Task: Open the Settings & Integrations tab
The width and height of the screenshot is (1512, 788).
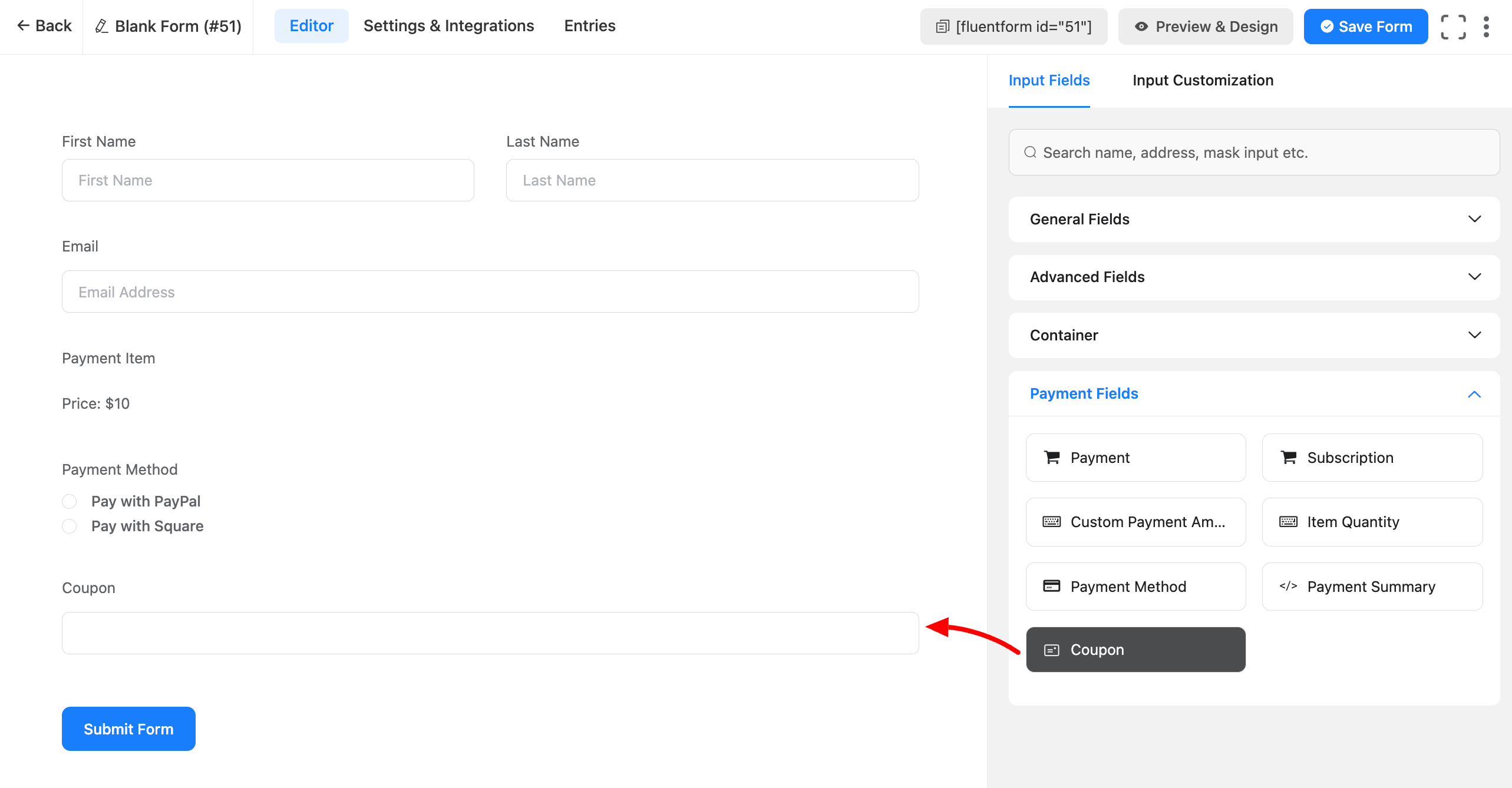Action: point(448,26)
